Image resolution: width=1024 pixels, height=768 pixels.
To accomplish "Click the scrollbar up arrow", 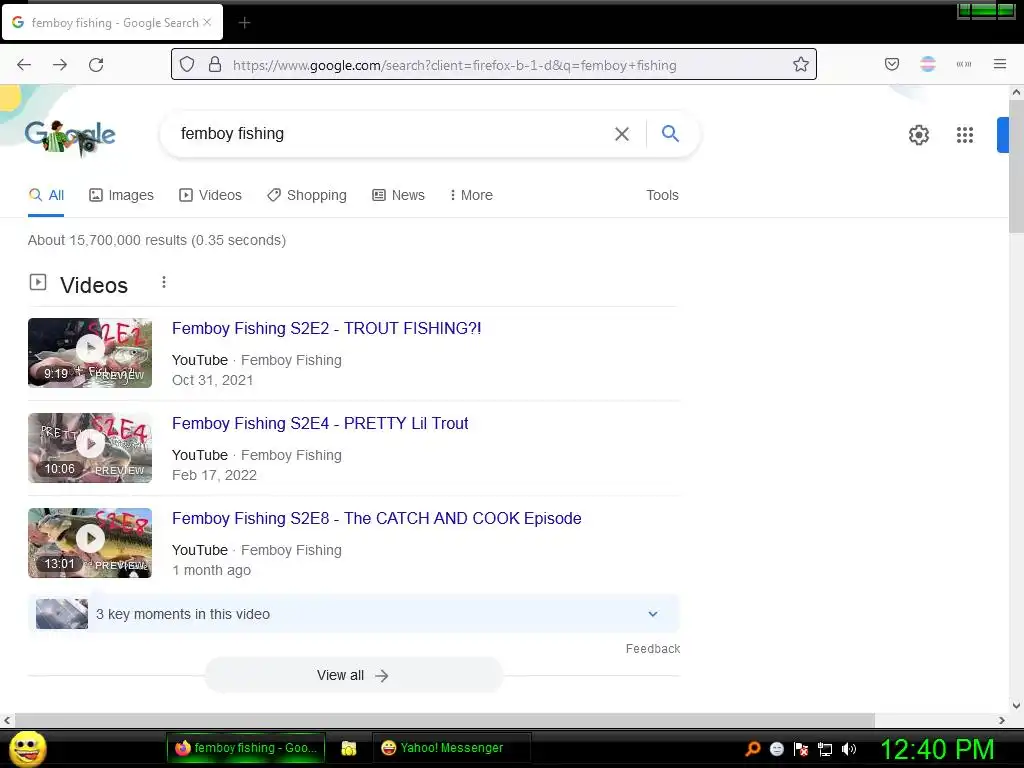I will (1016, 92).
